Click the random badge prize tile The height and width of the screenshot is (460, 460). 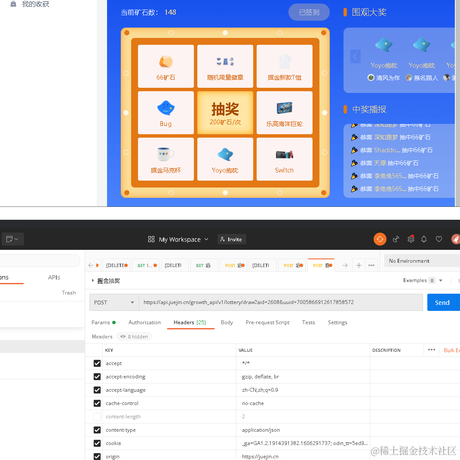(x=225, y=66)
